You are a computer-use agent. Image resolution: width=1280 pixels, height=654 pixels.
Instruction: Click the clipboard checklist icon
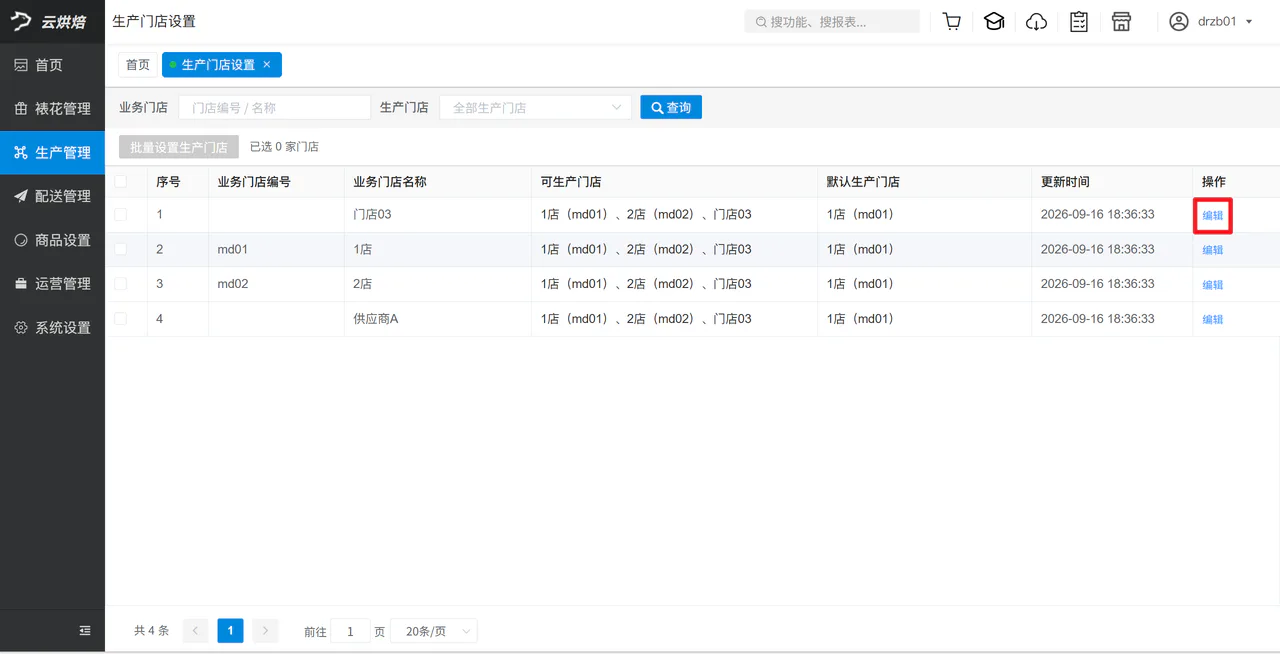pos(1079,21)
